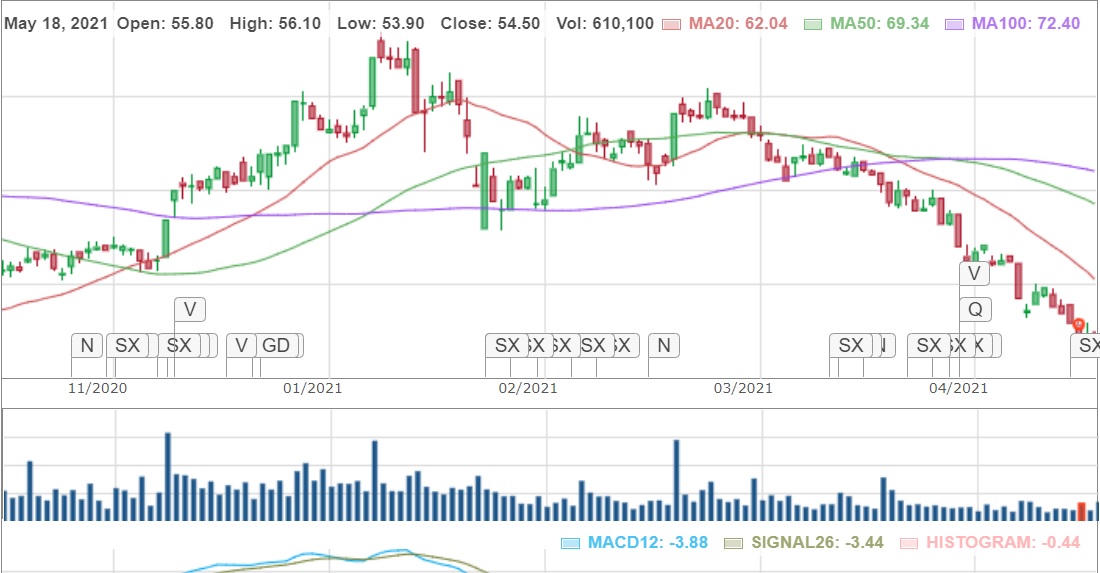Click the first SX marker beside N
The image size is (1100, 573).
pyautogui.click(x=127, y=346)
